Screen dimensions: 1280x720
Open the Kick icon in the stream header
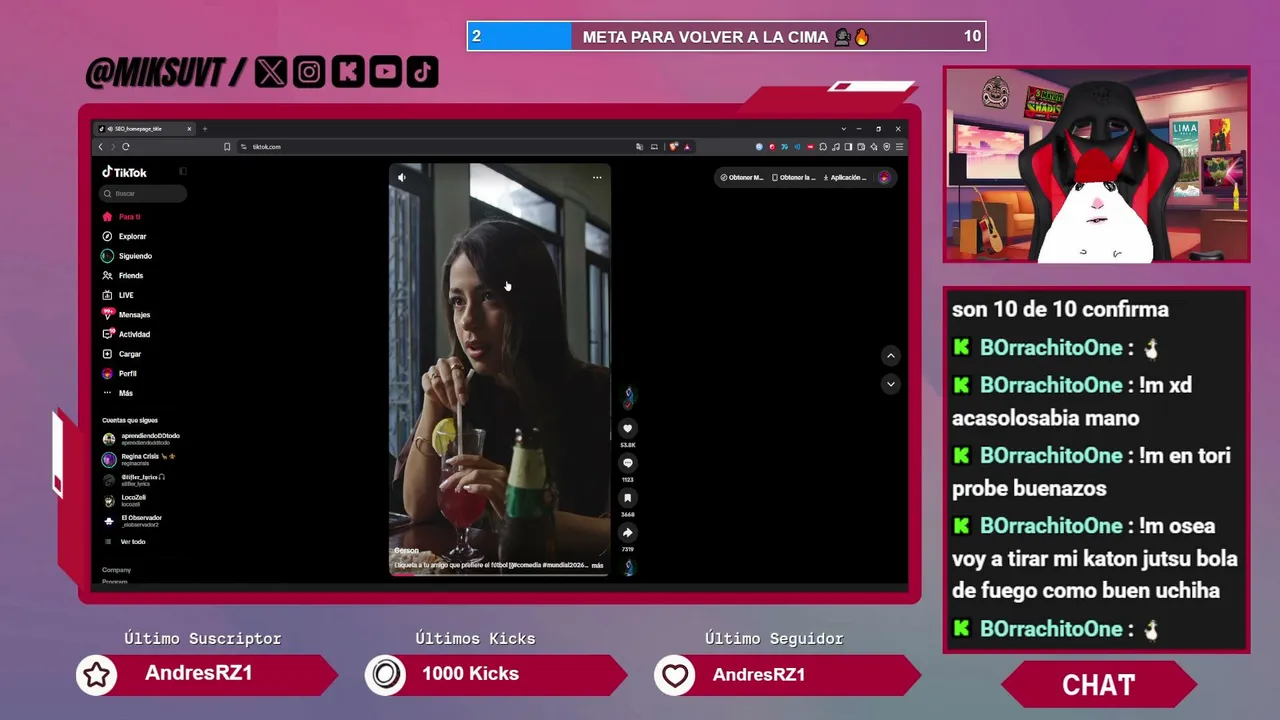coord(347,71)
